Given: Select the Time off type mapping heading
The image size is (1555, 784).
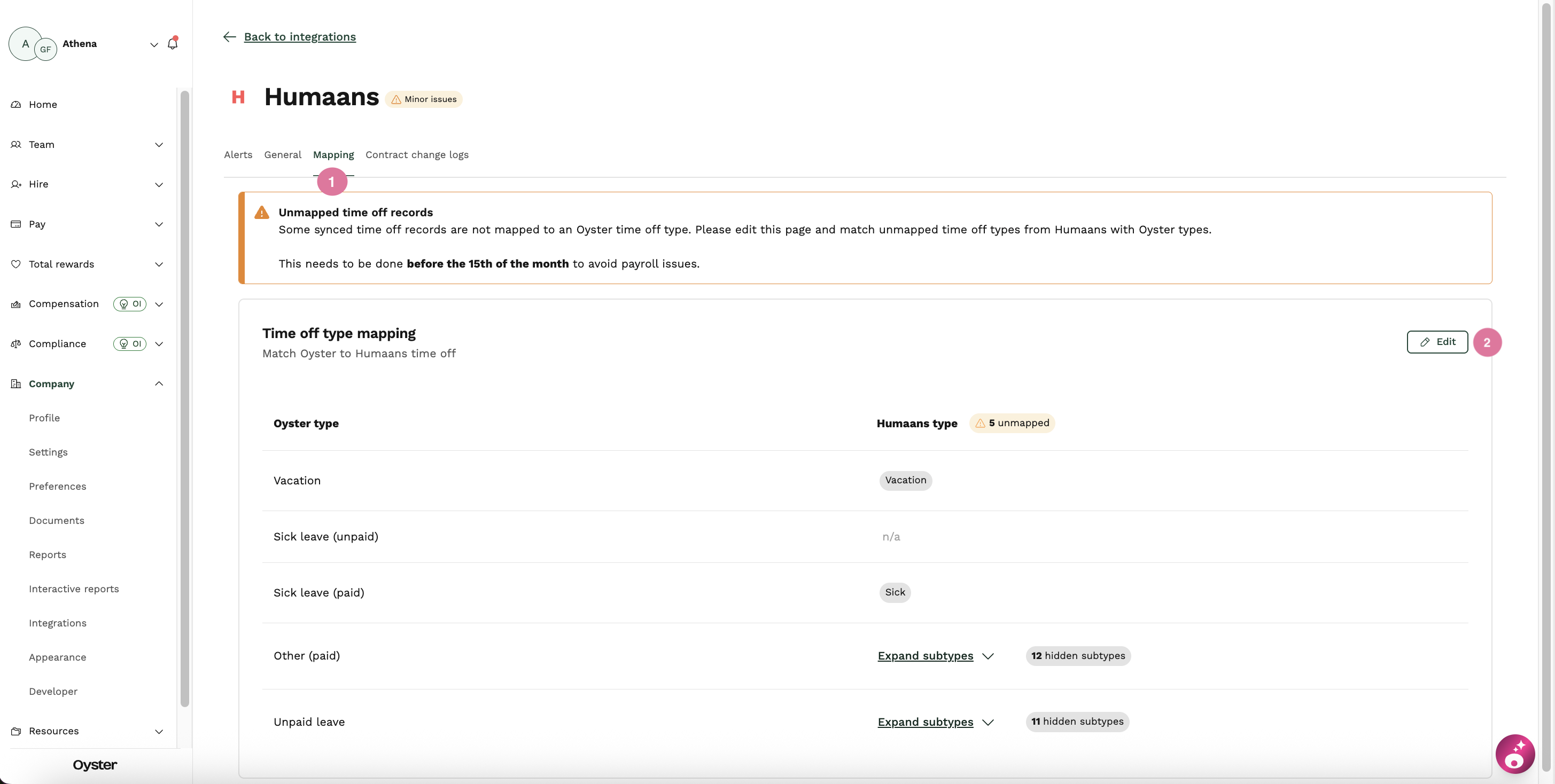Looking at the screenshot, I should coord(339,333).
